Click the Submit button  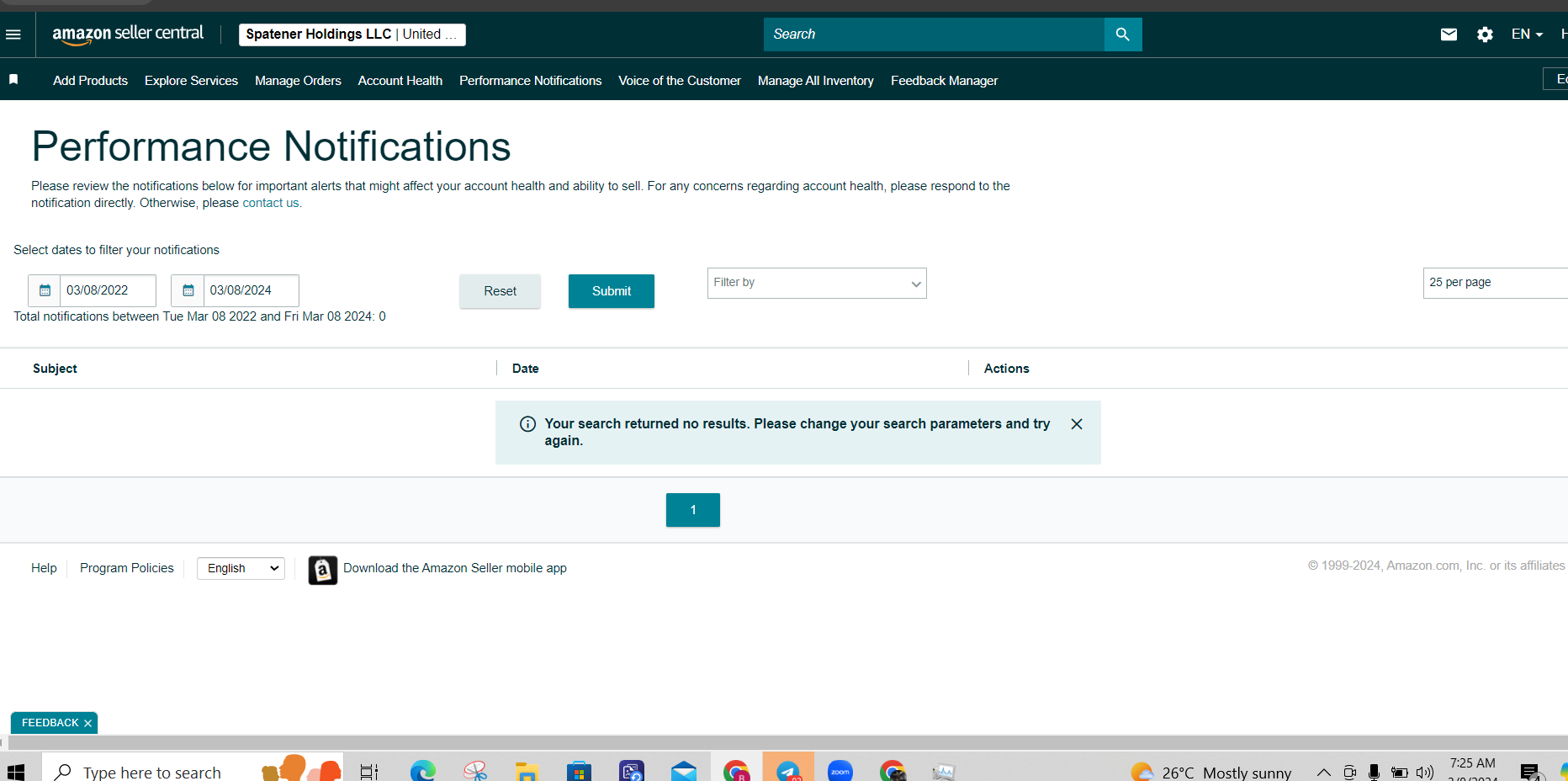coord(612,291)
